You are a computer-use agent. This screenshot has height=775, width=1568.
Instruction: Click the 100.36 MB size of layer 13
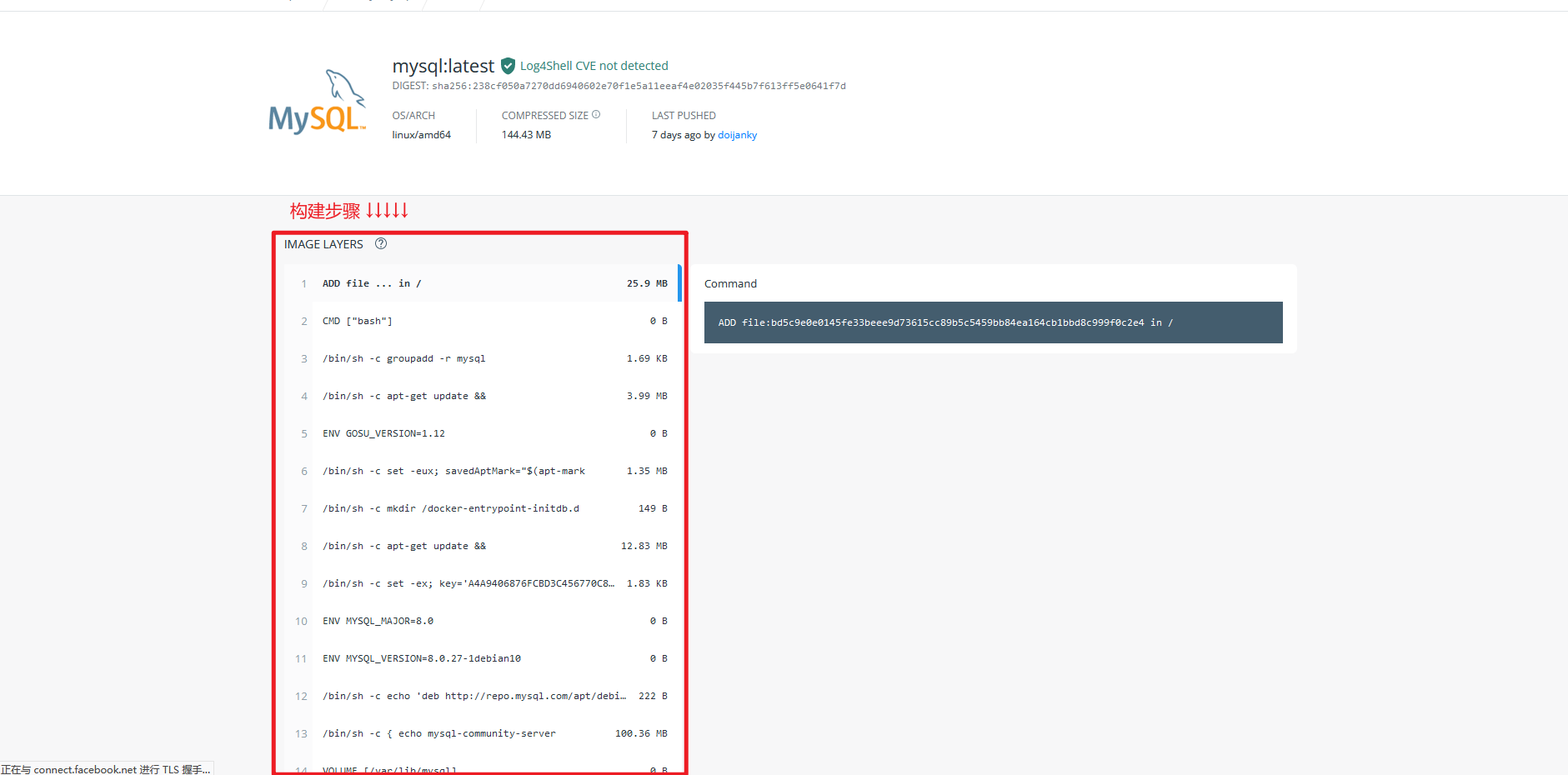click(641, 733)
